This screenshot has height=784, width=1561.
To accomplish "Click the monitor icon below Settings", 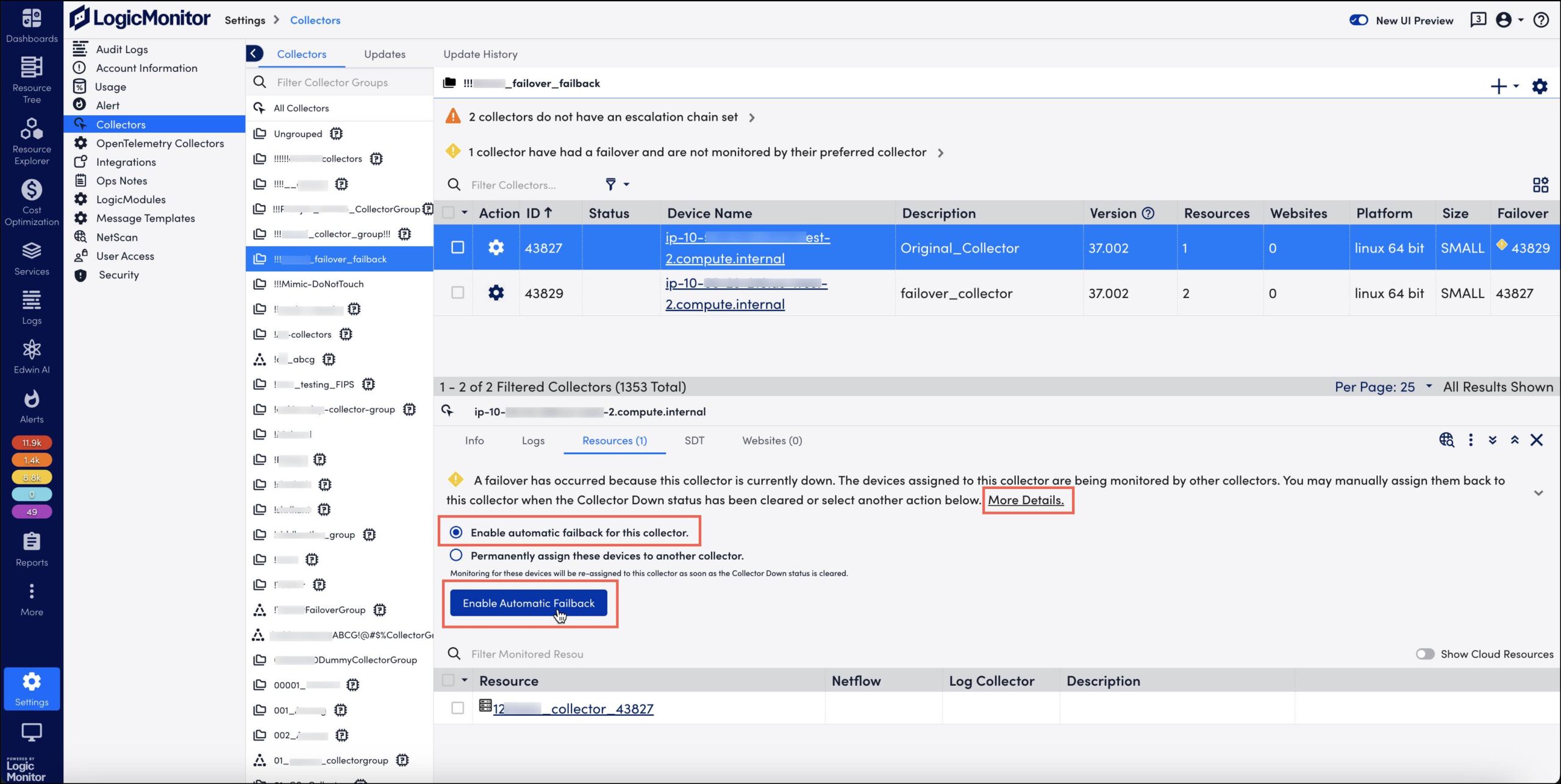I will tap(32, 732).
